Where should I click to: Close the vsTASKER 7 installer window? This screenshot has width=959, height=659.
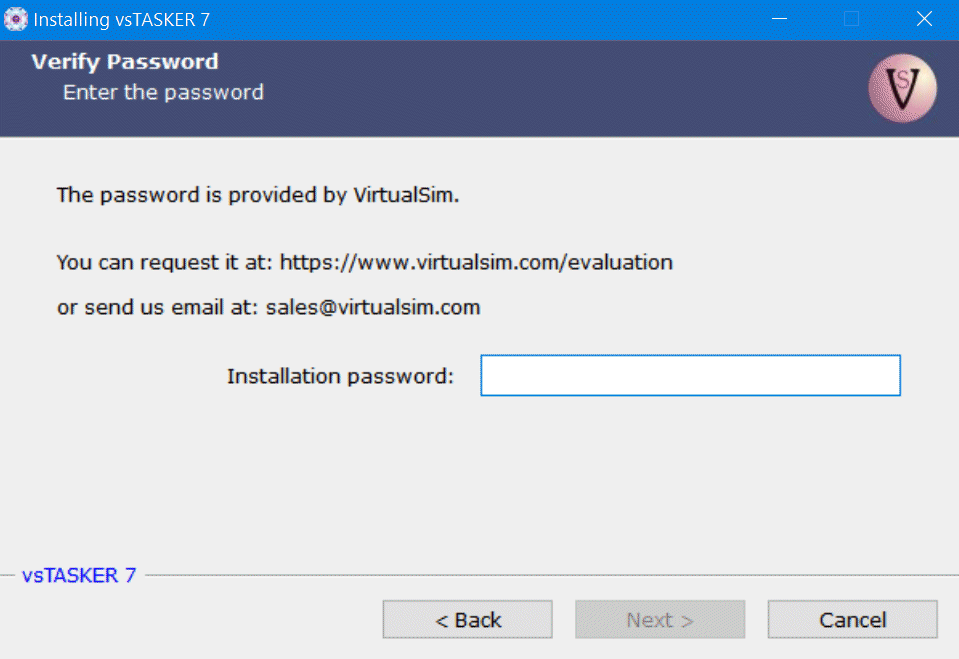click(923, 19)
